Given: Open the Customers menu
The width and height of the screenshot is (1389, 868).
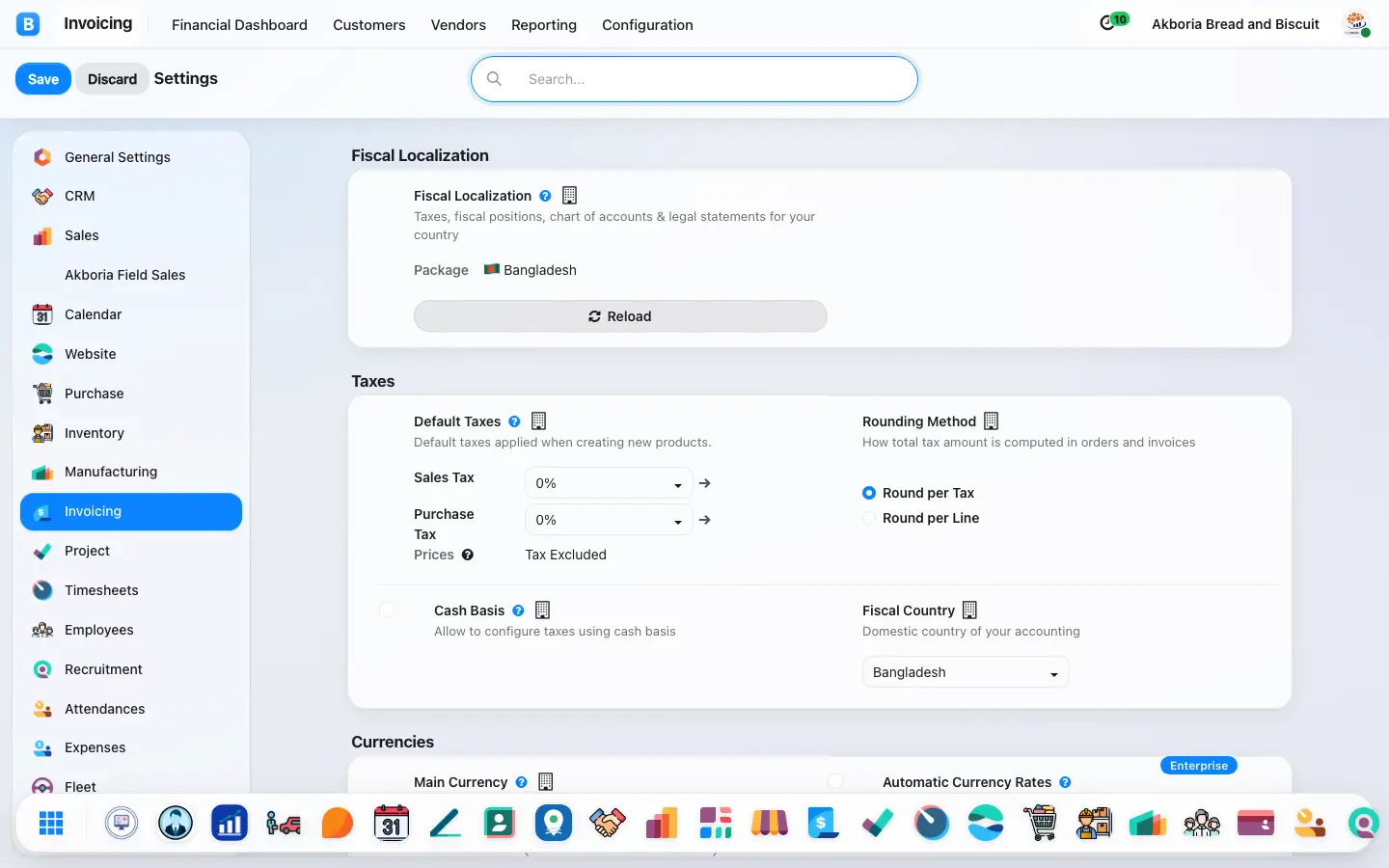Looking at the screenshot, I should tap(368, 25).
